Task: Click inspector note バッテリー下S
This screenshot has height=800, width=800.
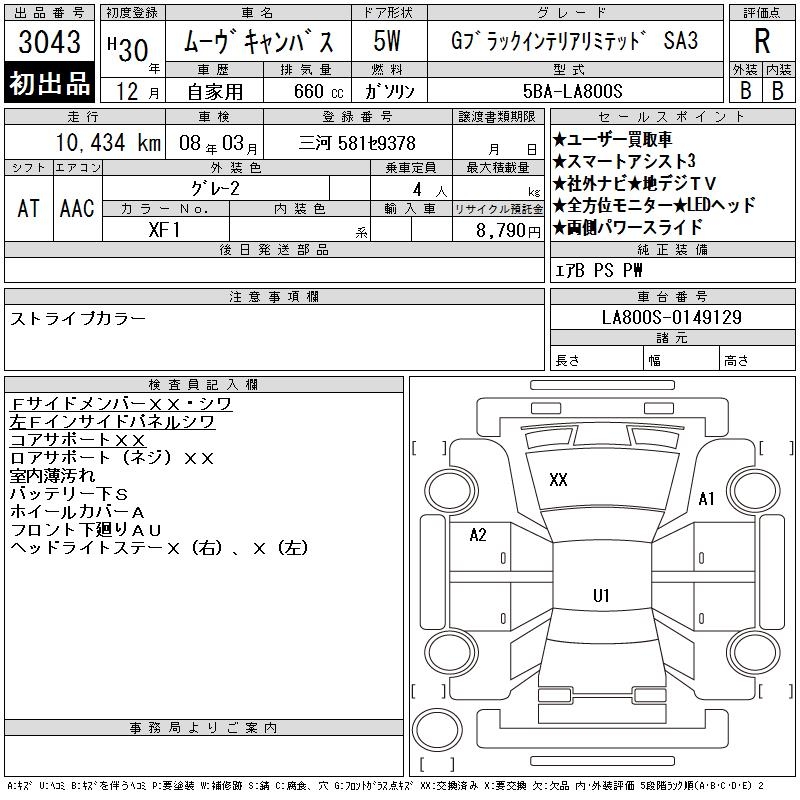Action: (x=68, y=494)
